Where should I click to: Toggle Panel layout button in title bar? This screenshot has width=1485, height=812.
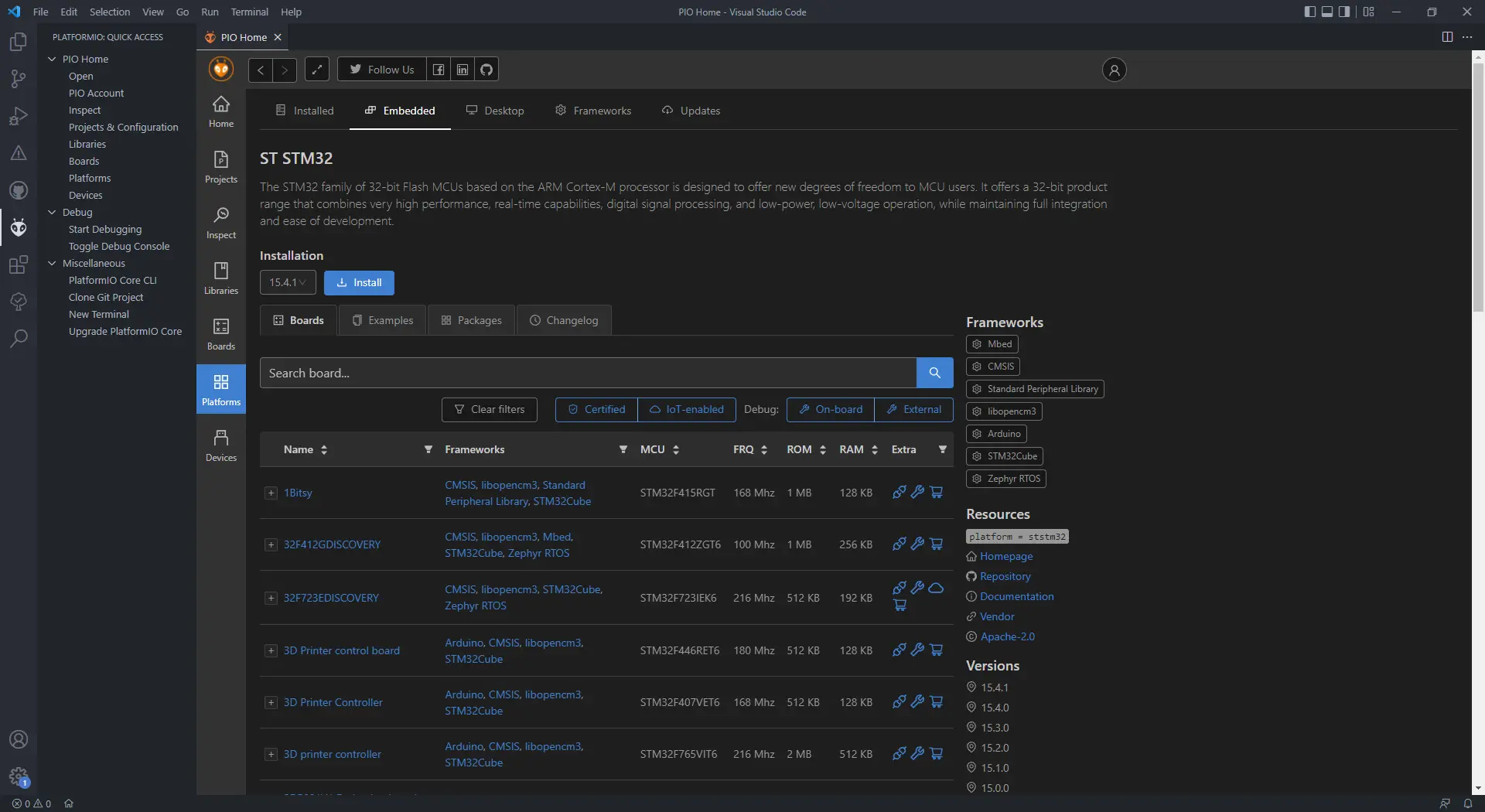[1327, 12]
